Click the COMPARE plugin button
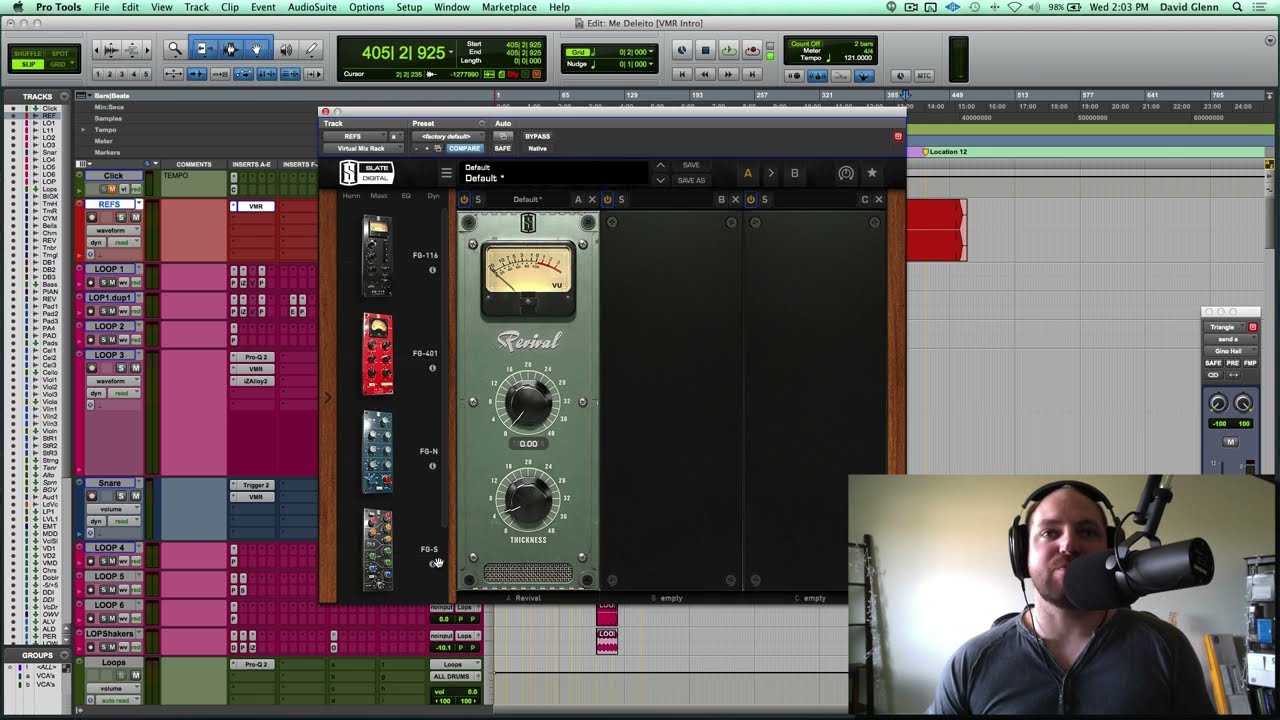Image resolution: width=1280 pixels, height=720 pixels. [464, 148]
